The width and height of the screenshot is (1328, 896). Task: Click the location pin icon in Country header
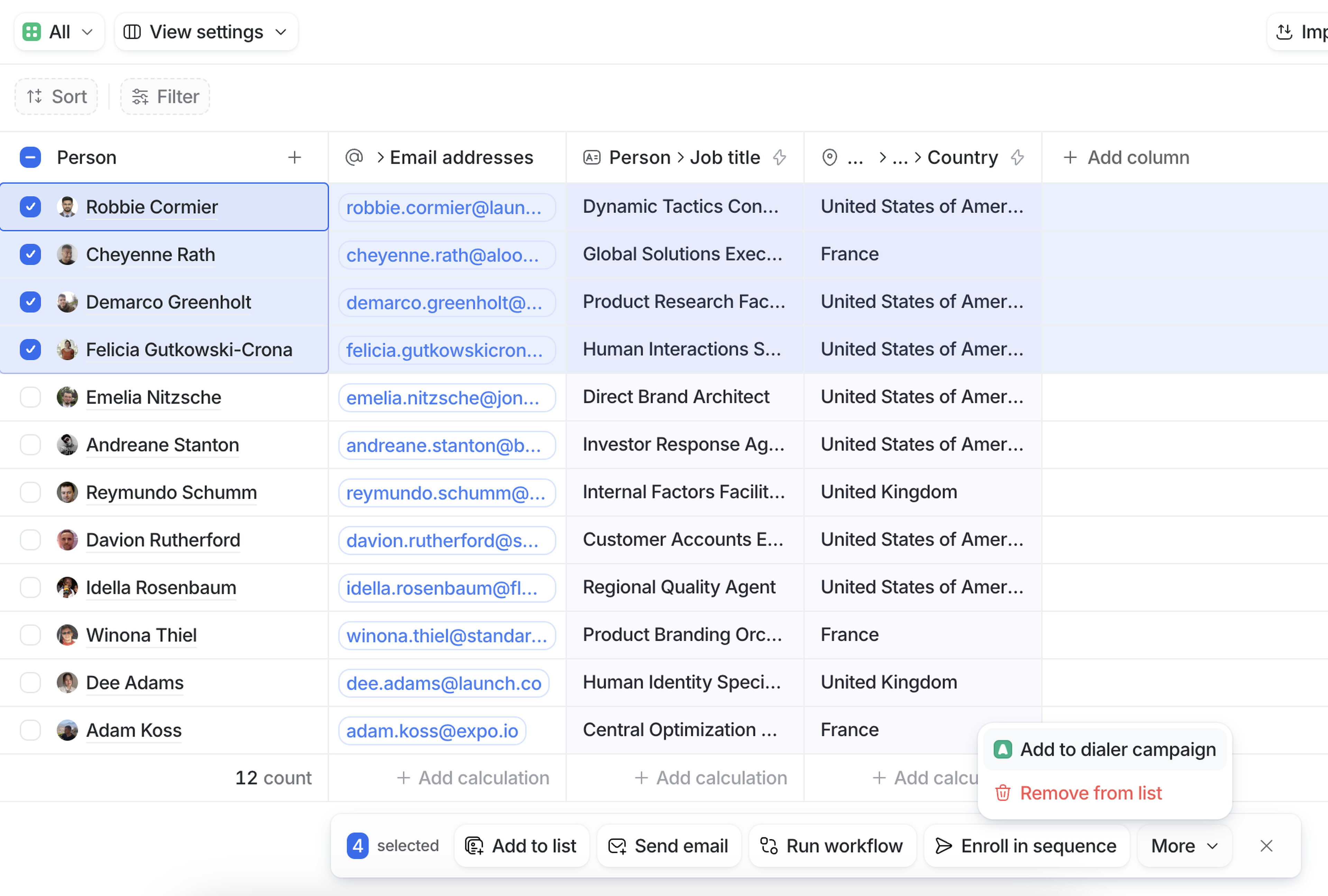pos(829,157)
